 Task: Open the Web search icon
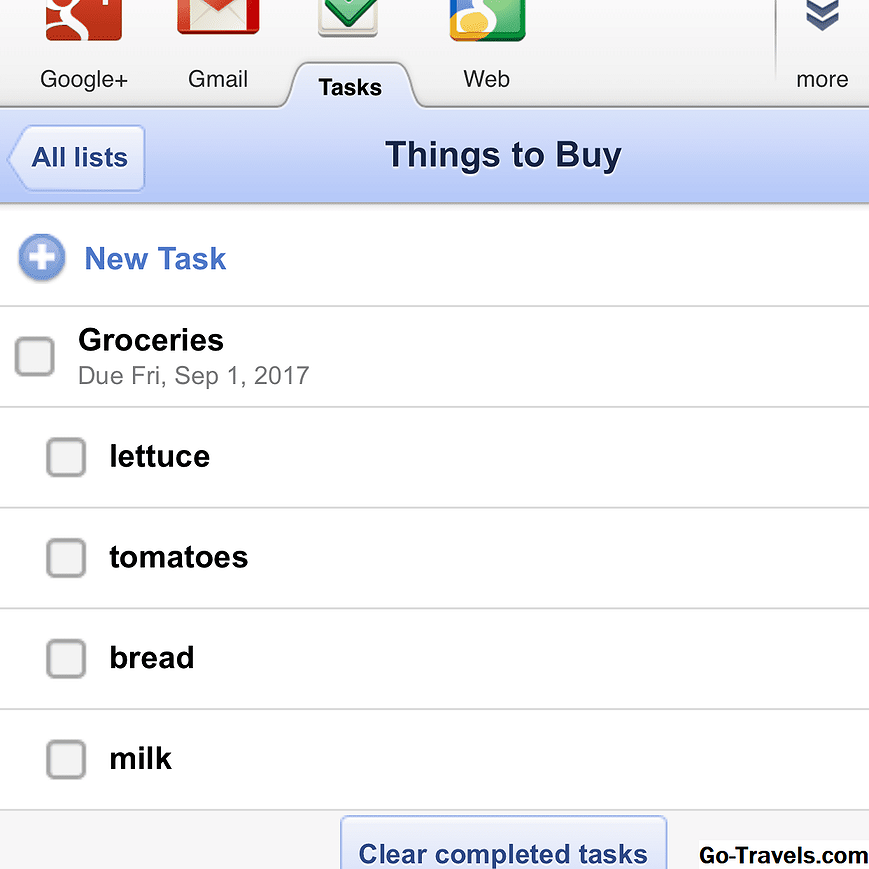(487, 18)
